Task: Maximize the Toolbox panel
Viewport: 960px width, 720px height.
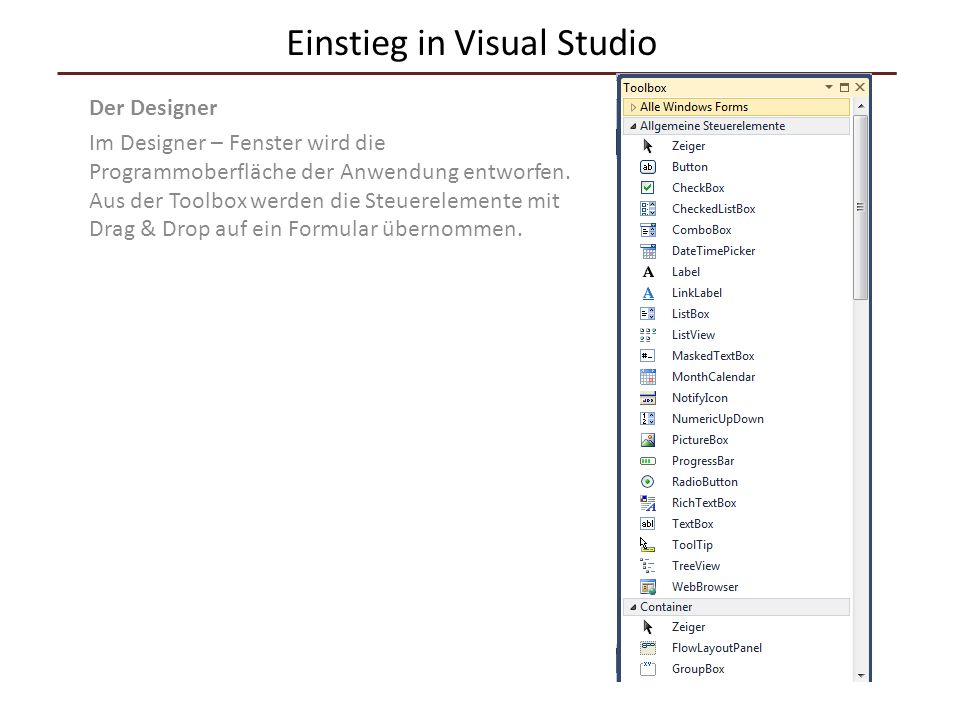Action: click(x=844, y=88)
